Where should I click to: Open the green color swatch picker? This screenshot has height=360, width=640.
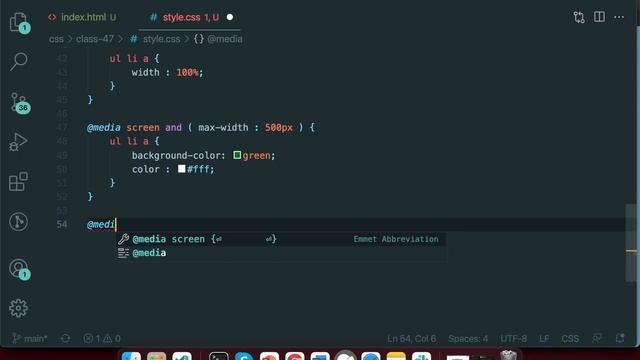pyautogui.click(x=237, y=155)
